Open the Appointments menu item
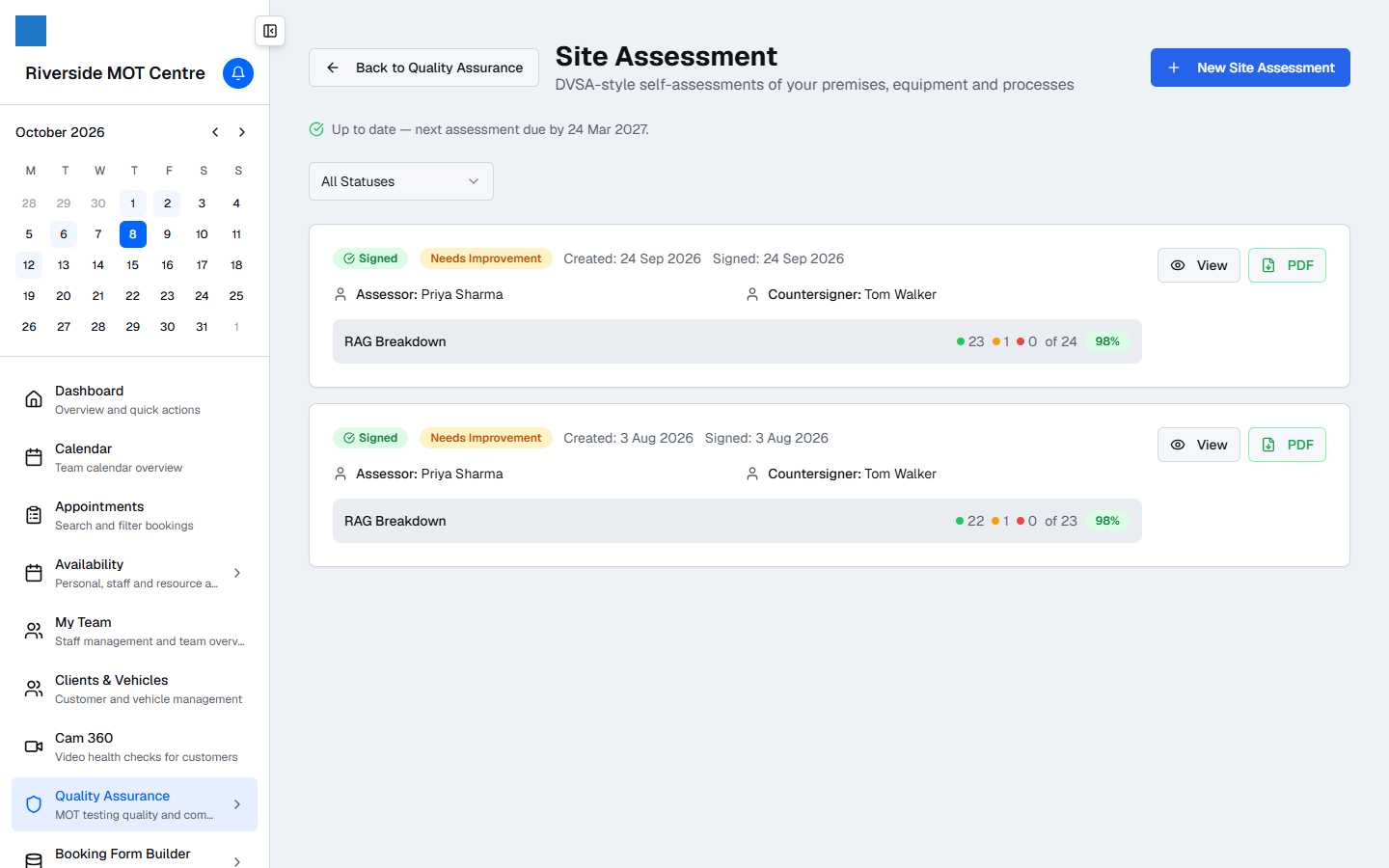This screenshot has width=1389, height=868. [x=134, y=515]
